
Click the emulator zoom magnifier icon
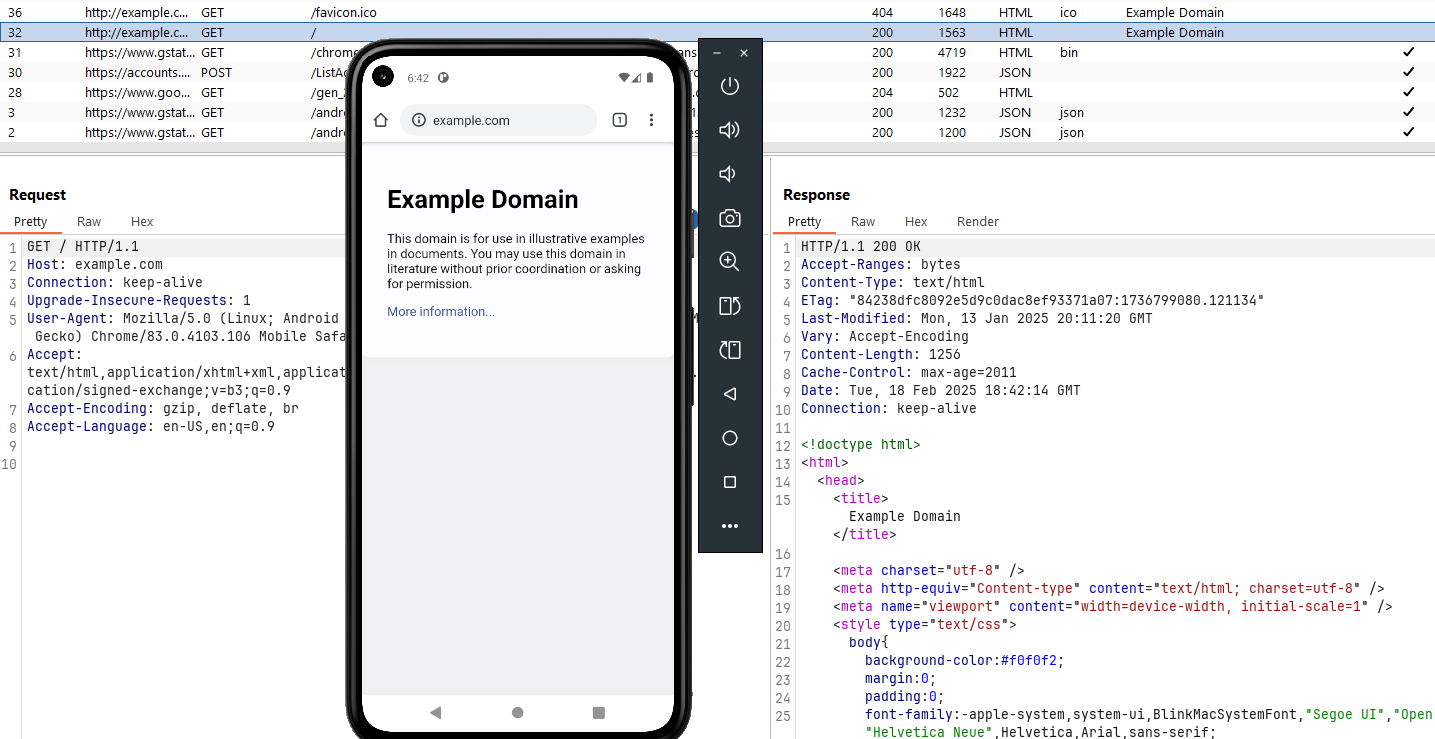[730, 262]
